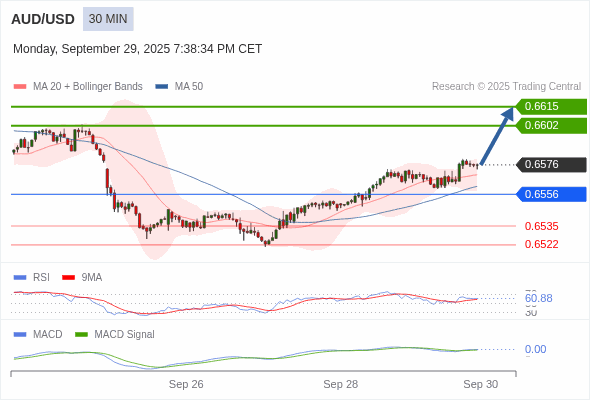The width and height of the screenshot is (590, 400).
Task: Click the MACD Signal legend swatch
Action: (81, 335)
